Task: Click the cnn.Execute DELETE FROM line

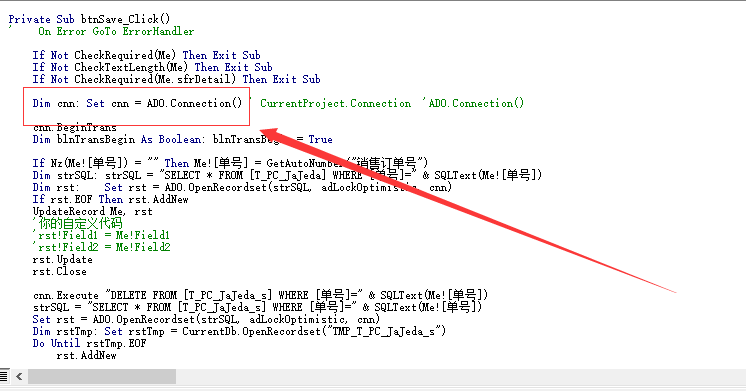Action: [x=260, y=295]
